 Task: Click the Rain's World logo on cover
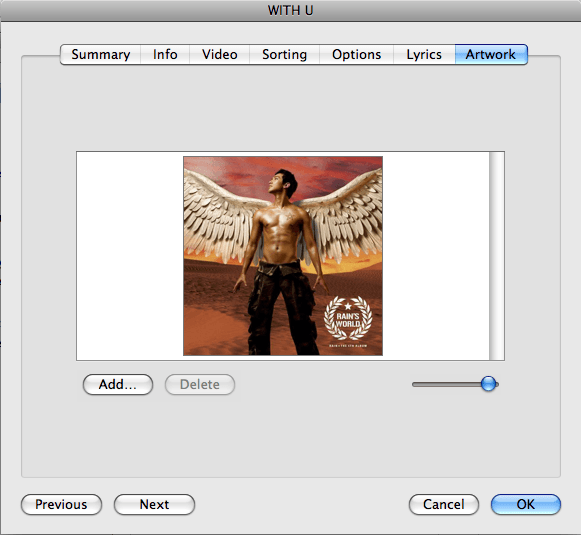point(348,318)
